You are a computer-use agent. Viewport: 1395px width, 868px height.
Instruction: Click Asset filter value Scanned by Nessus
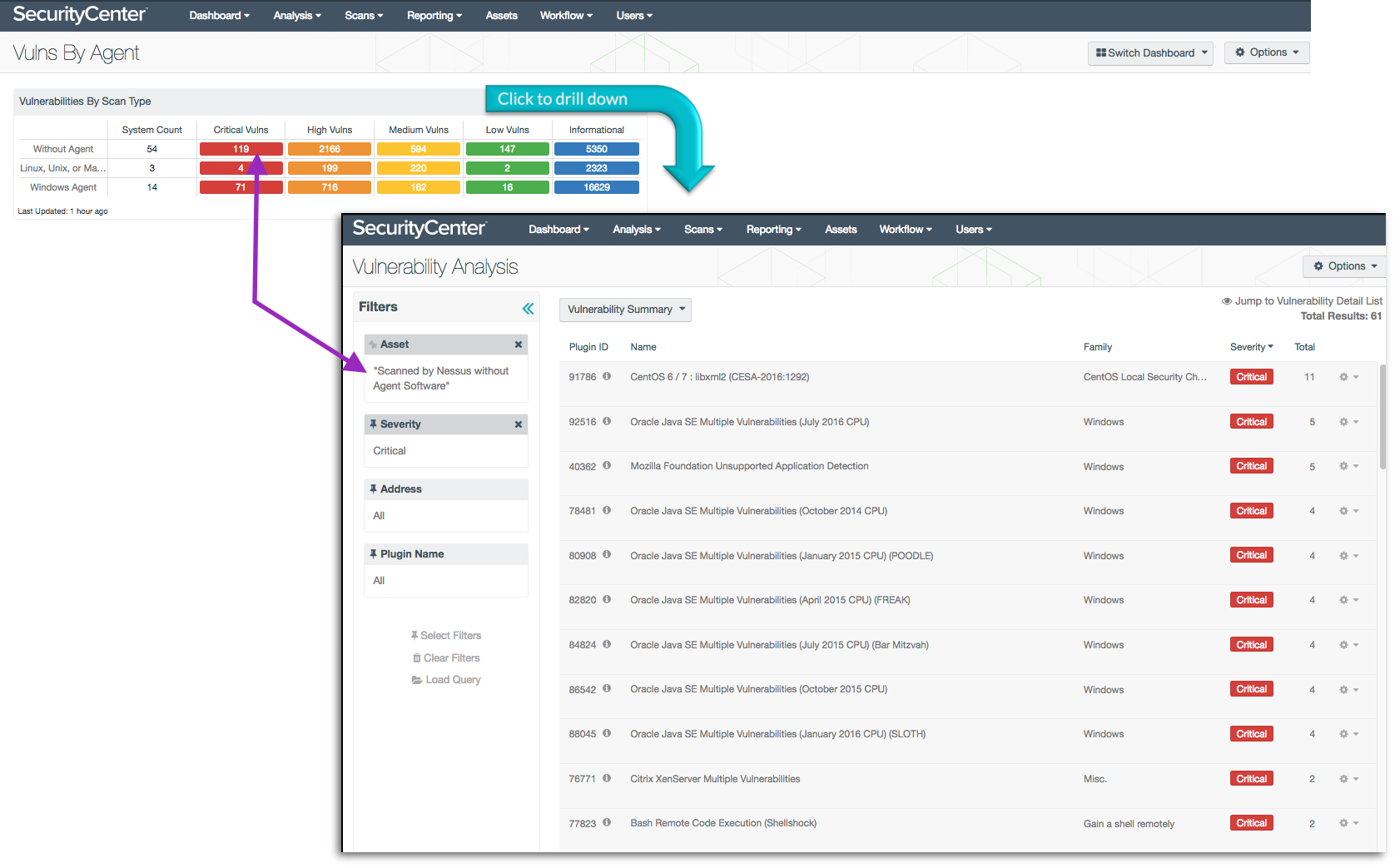441,379
